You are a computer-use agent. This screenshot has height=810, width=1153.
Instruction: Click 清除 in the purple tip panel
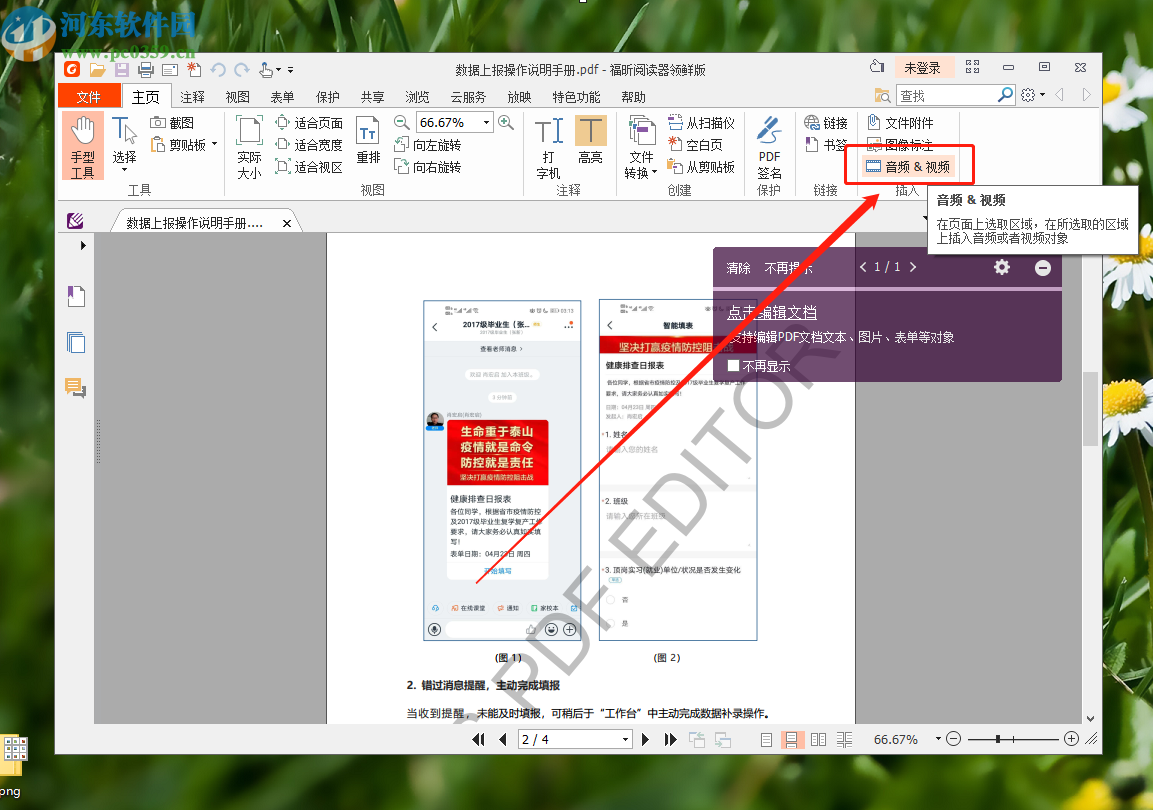pos(738,268)
